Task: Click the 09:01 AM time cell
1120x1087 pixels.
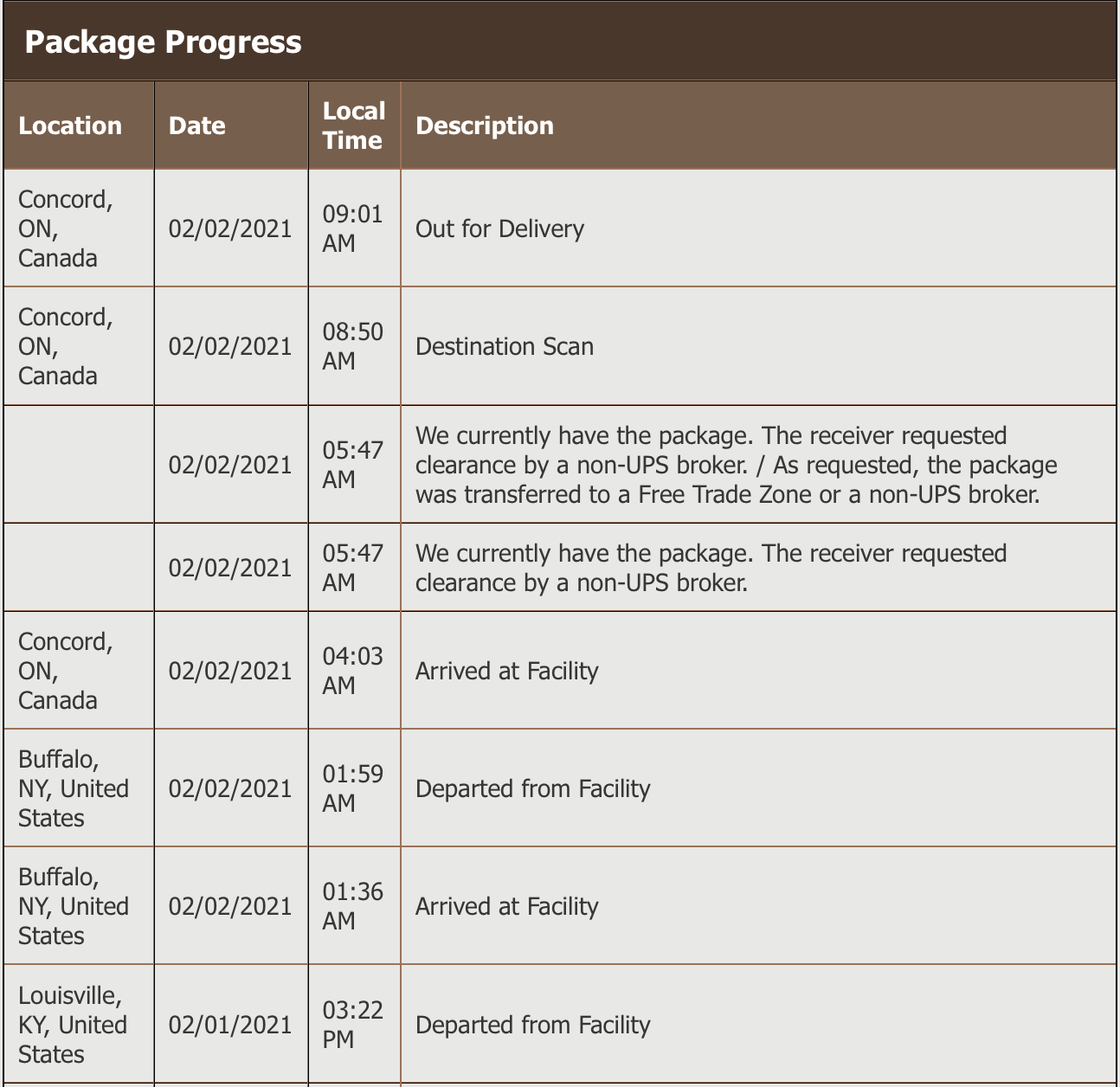Action: coord(352,228)
